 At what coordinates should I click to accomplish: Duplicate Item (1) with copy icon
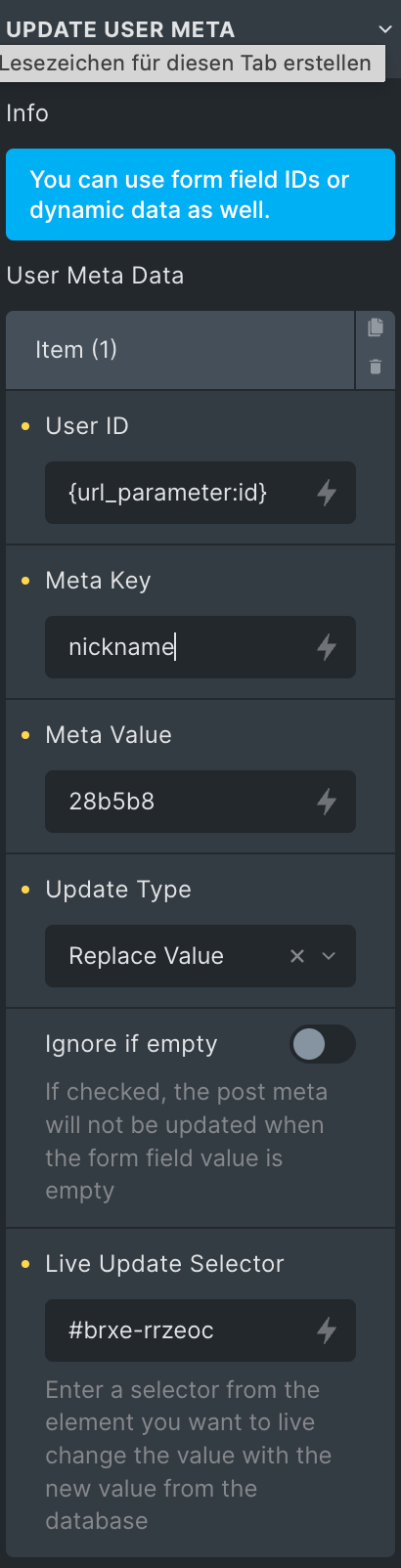(x=376, y=327)
